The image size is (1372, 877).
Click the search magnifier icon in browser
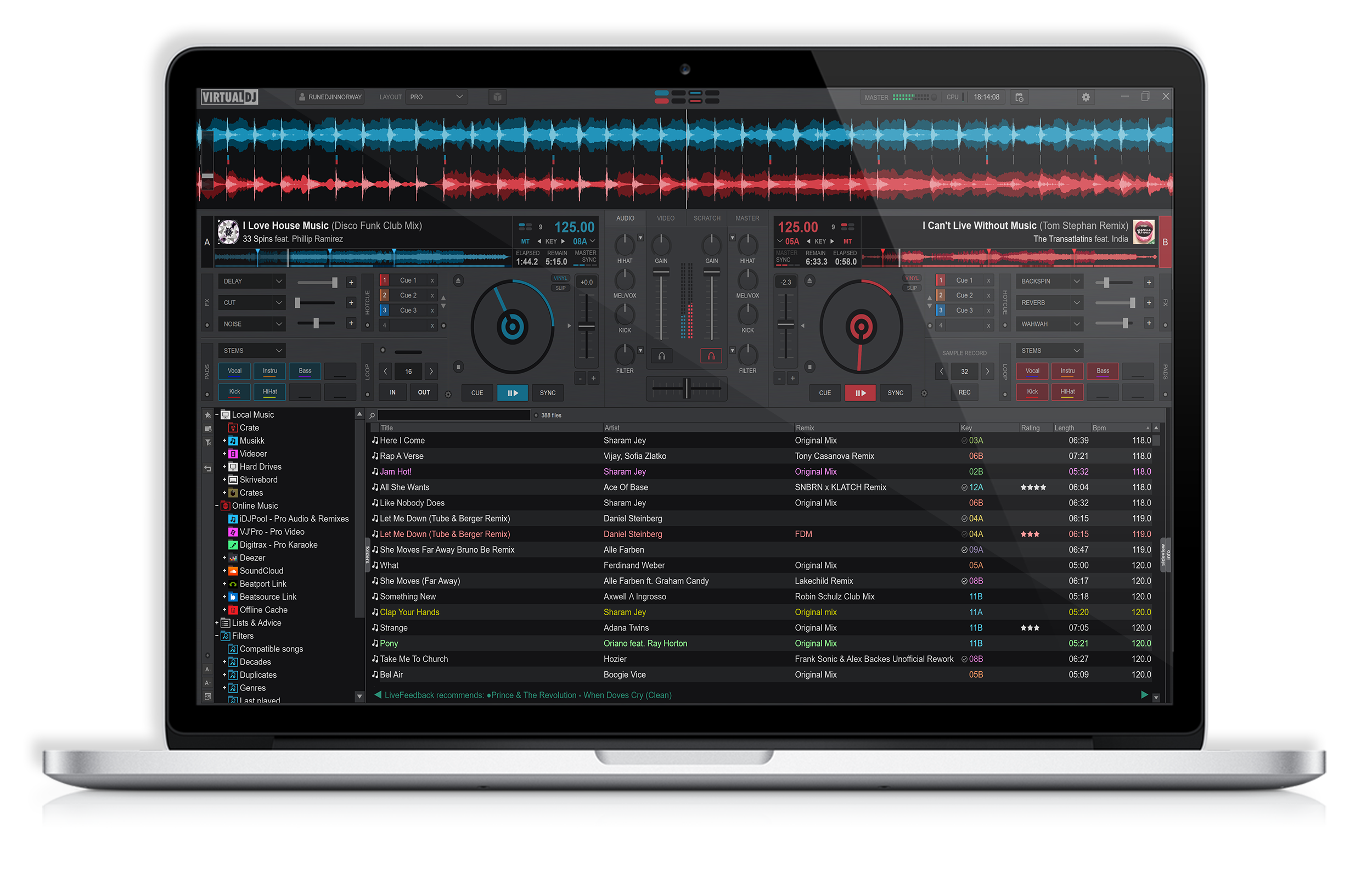(372, 415)
